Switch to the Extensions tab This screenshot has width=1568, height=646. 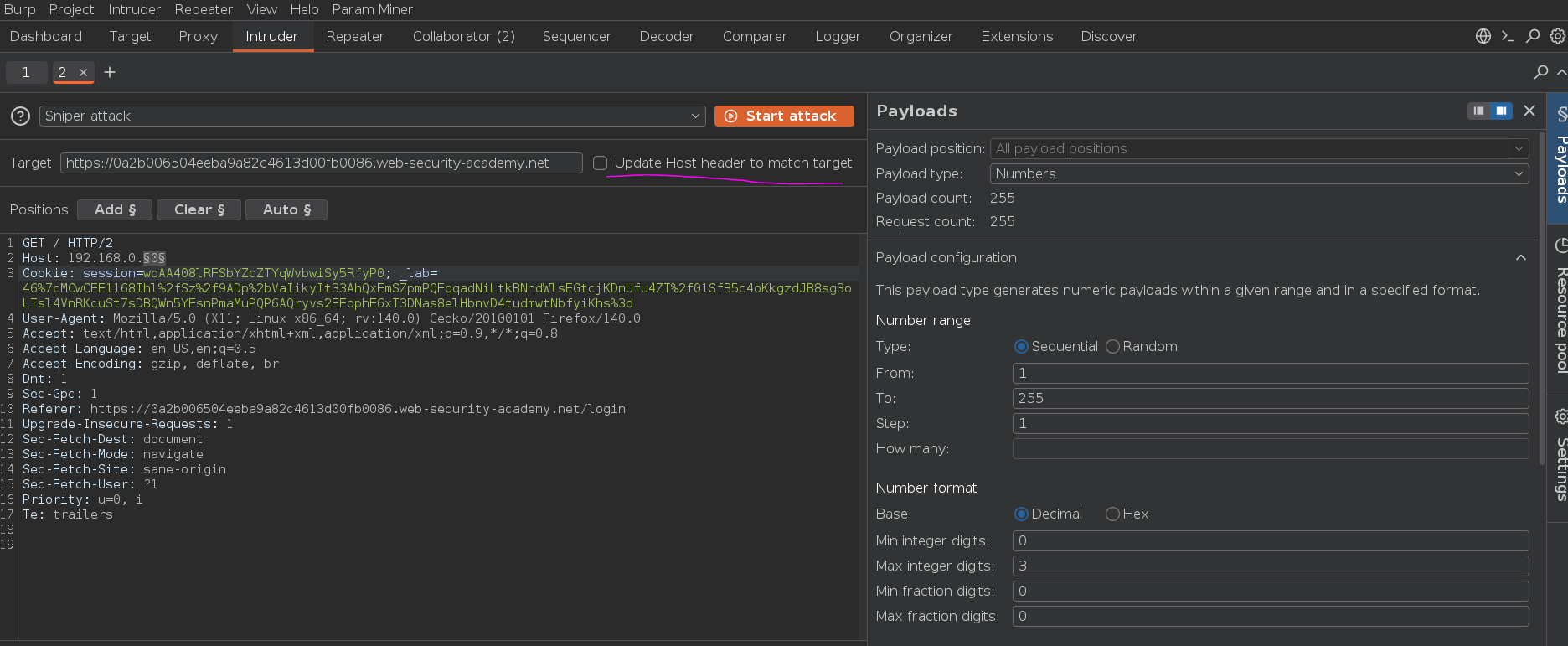coord(1017,36)
